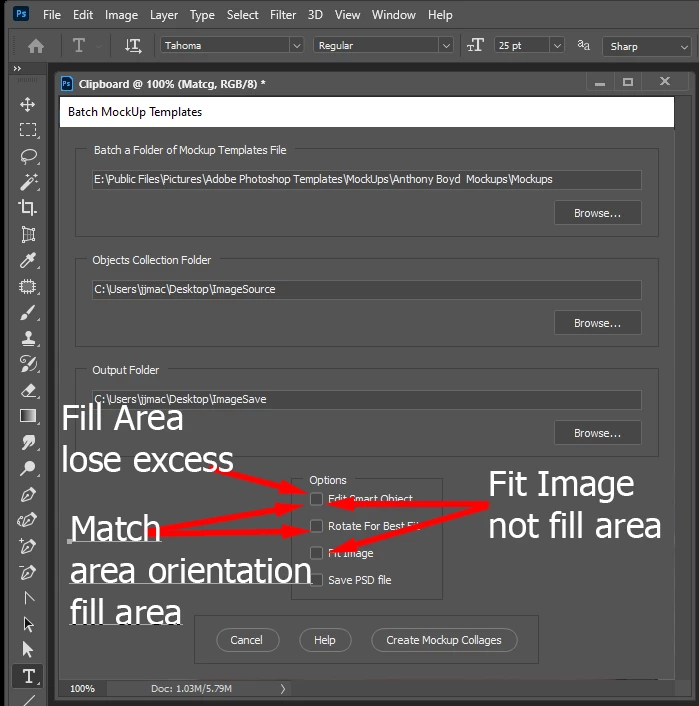The image size is (699, 706).
Task: Select the Direct Selection black arrow tool
Action: [27, 649]
